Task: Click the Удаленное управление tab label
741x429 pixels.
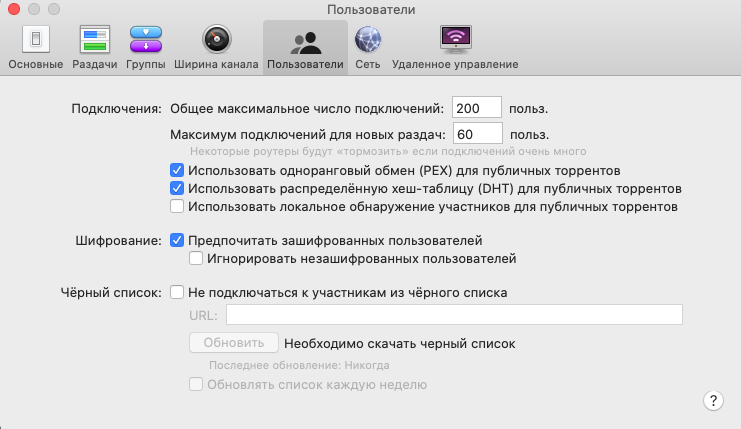Action: pyautogui.click(x=455, y=64)
